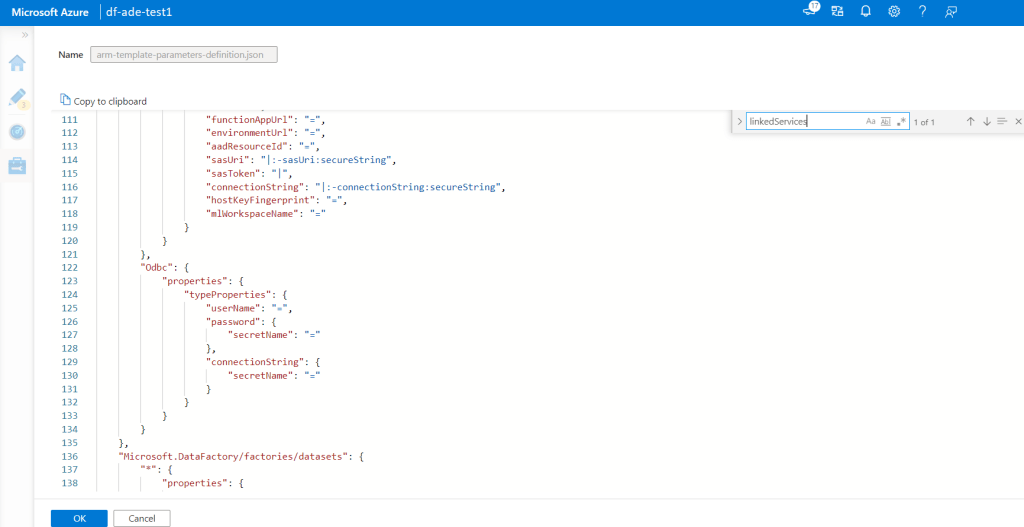Toggle Match Whole Word in find box

coord(885,121)
